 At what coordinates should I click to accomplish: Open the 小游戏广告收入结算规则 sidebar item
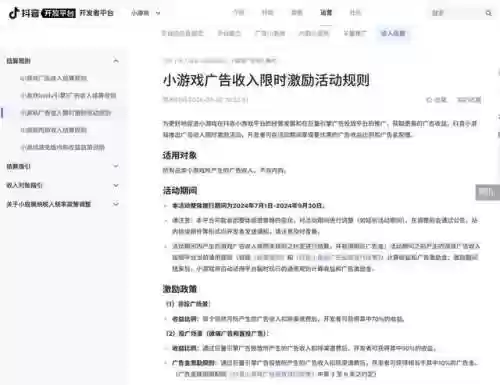tap(54, 78)
